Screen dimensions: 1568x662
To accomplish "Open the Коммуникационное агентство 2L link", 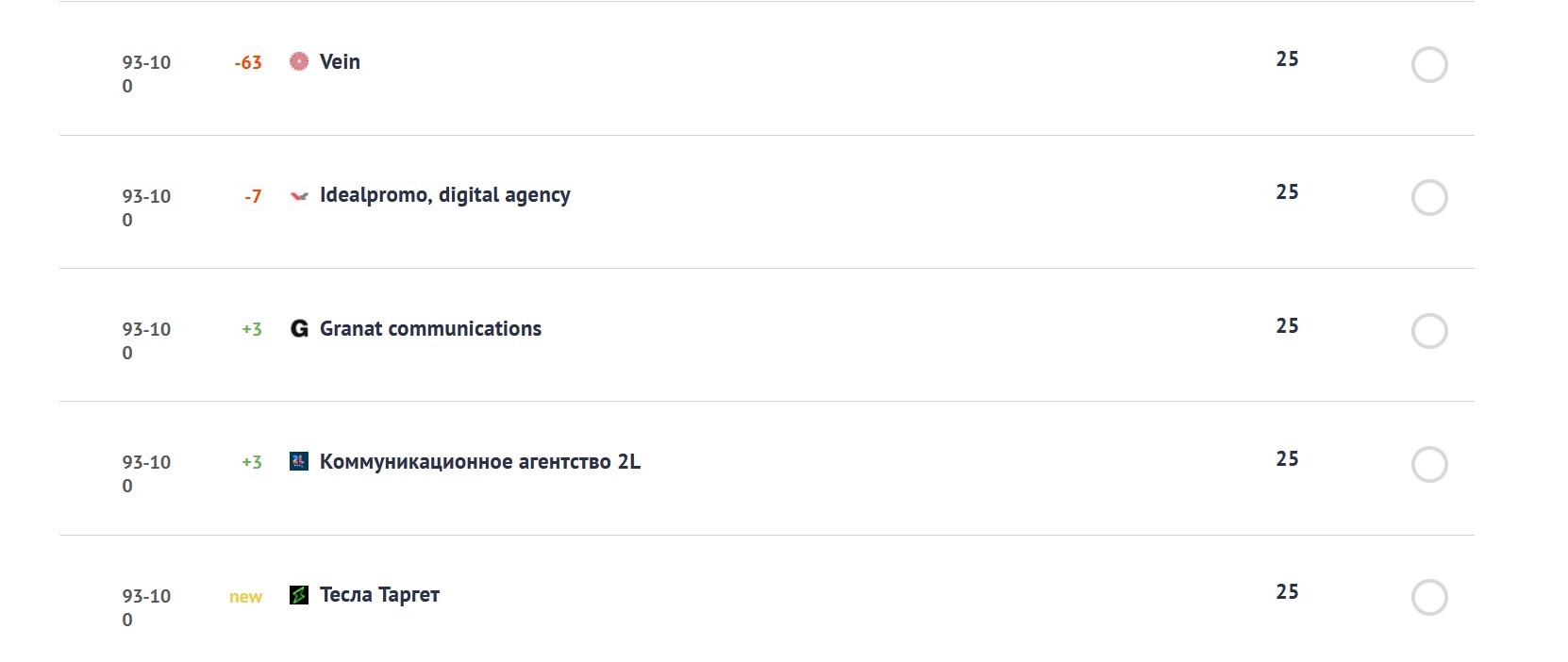I will coord(480,461).
